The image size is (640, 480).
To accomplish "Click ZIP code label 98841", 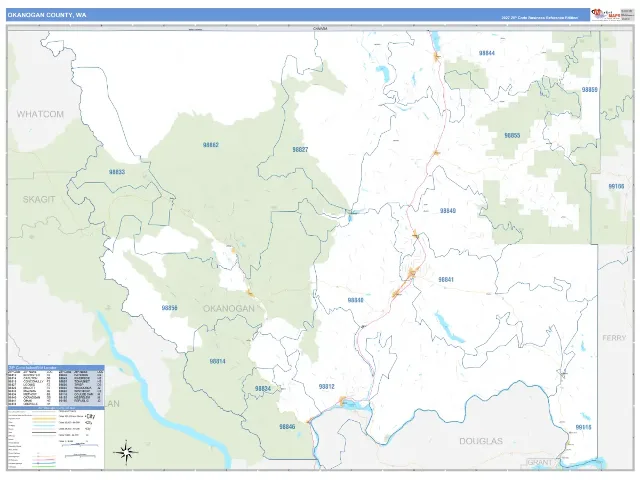I will (446, 280).
